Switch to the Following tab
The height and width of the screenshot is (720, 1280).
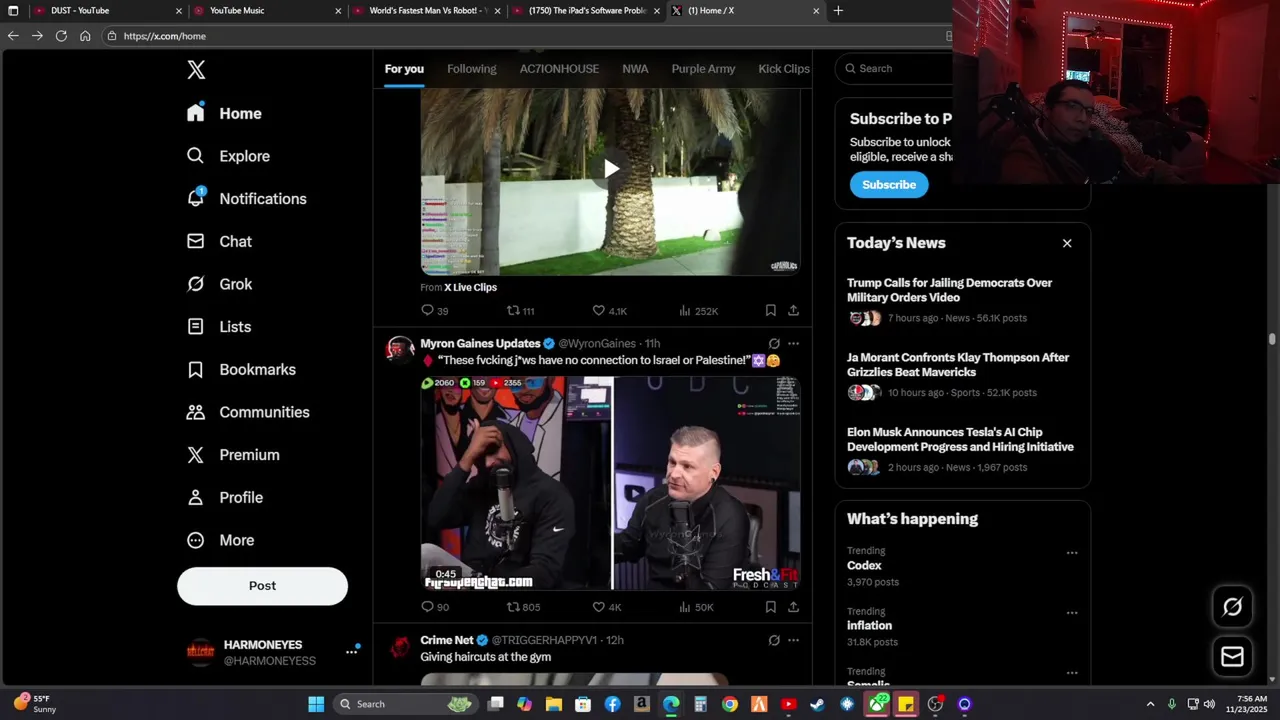pyautogui.click(x=471, y=69)
